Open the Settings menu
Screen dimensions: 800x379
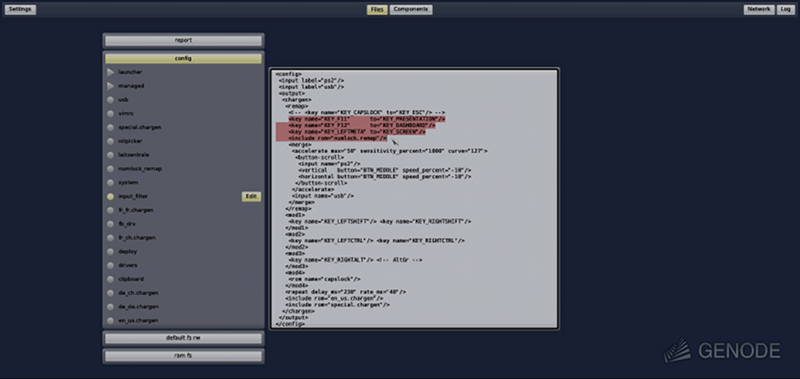[20, 9]
